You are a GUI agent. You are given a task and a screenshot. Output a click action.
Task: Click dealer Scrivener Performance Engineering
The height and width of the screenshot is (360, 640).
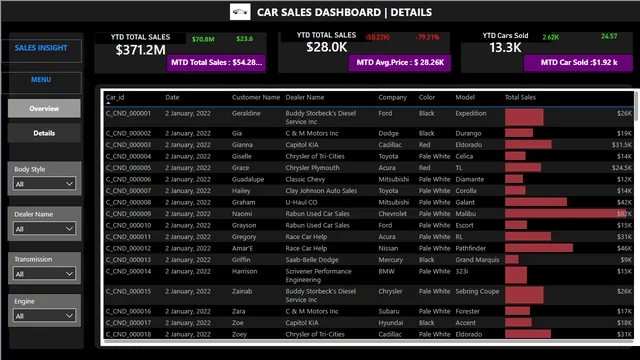pyautogui.click(x=318, y=276)
